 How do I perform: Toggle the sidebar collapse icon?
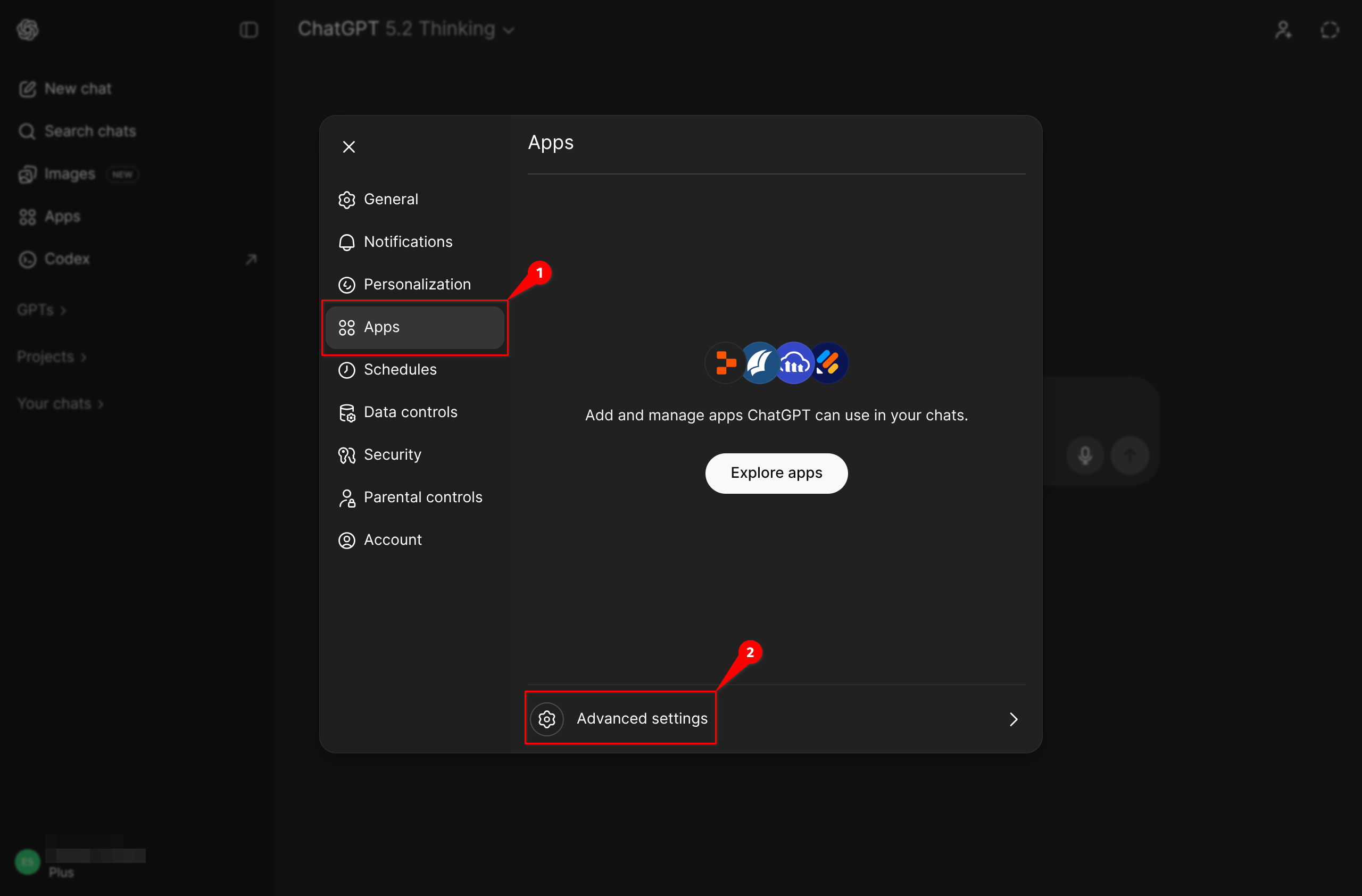point(248,30)
